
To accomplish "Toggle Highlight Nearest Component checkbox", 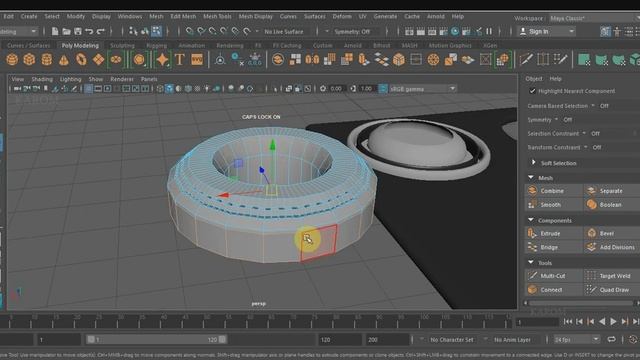I will coord(532,91).
